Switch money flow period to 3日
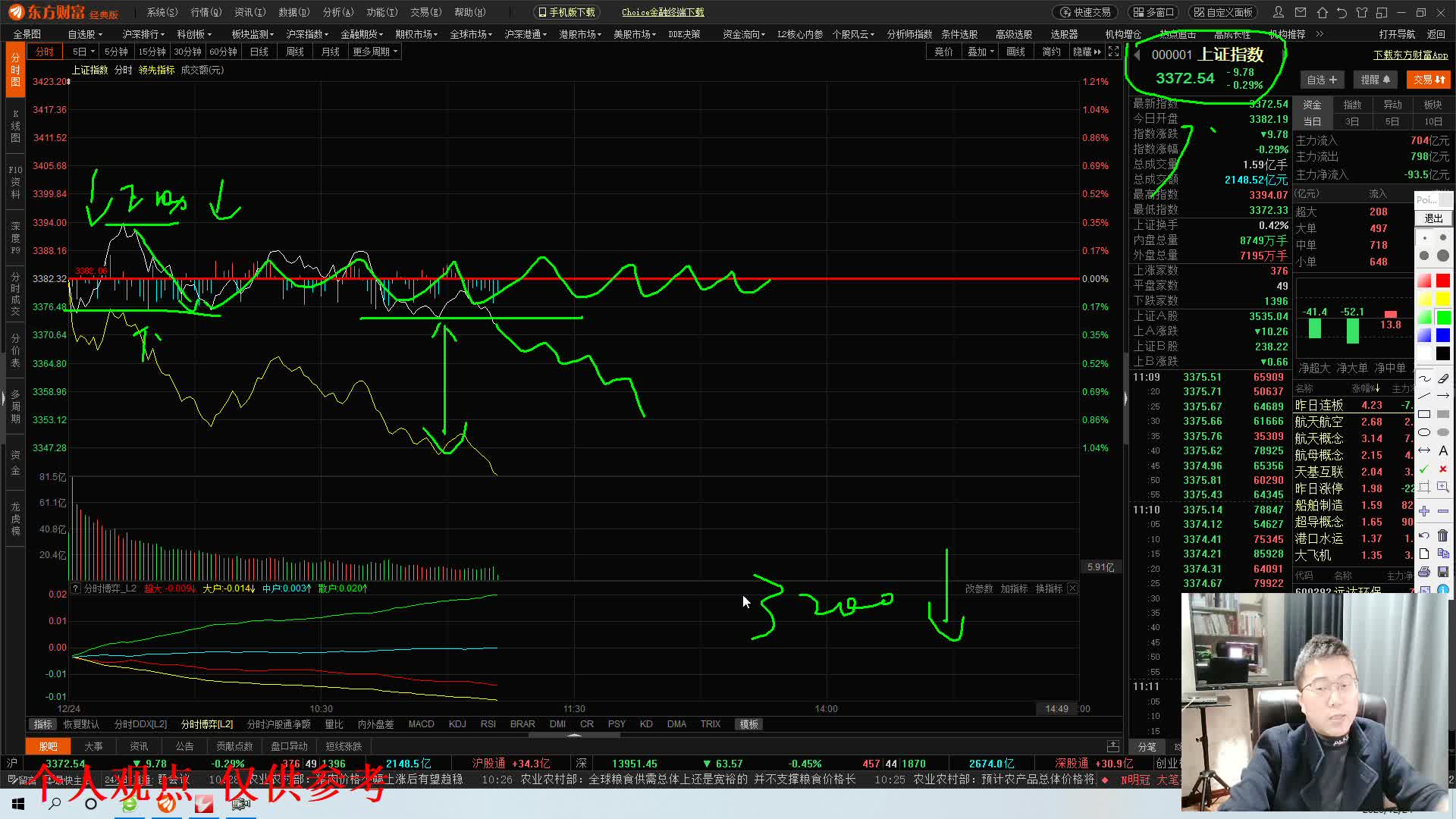1456x819 pixels. [1352, 121]
